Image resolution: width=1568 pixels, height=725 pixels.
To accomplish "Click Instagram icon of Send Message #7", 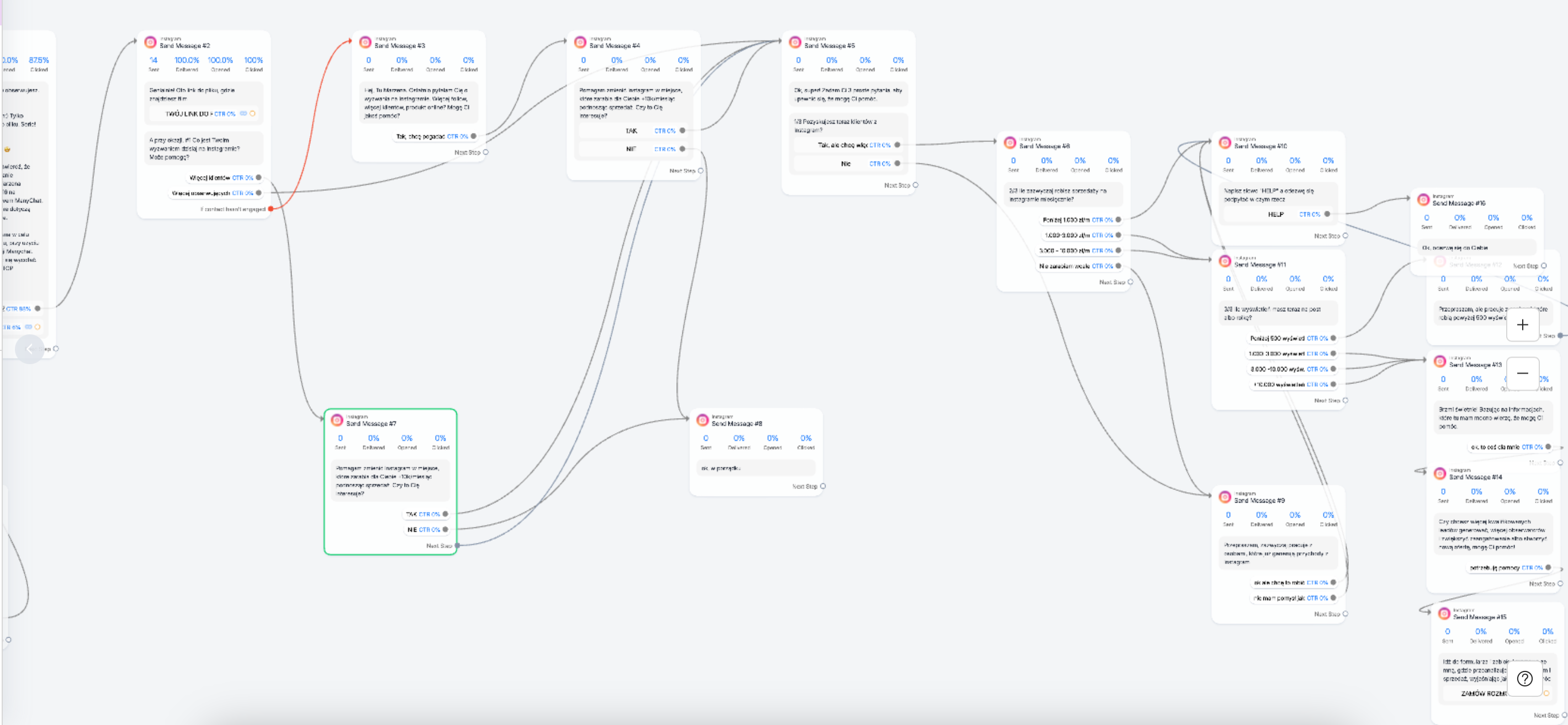I will [x=337, y=420].
